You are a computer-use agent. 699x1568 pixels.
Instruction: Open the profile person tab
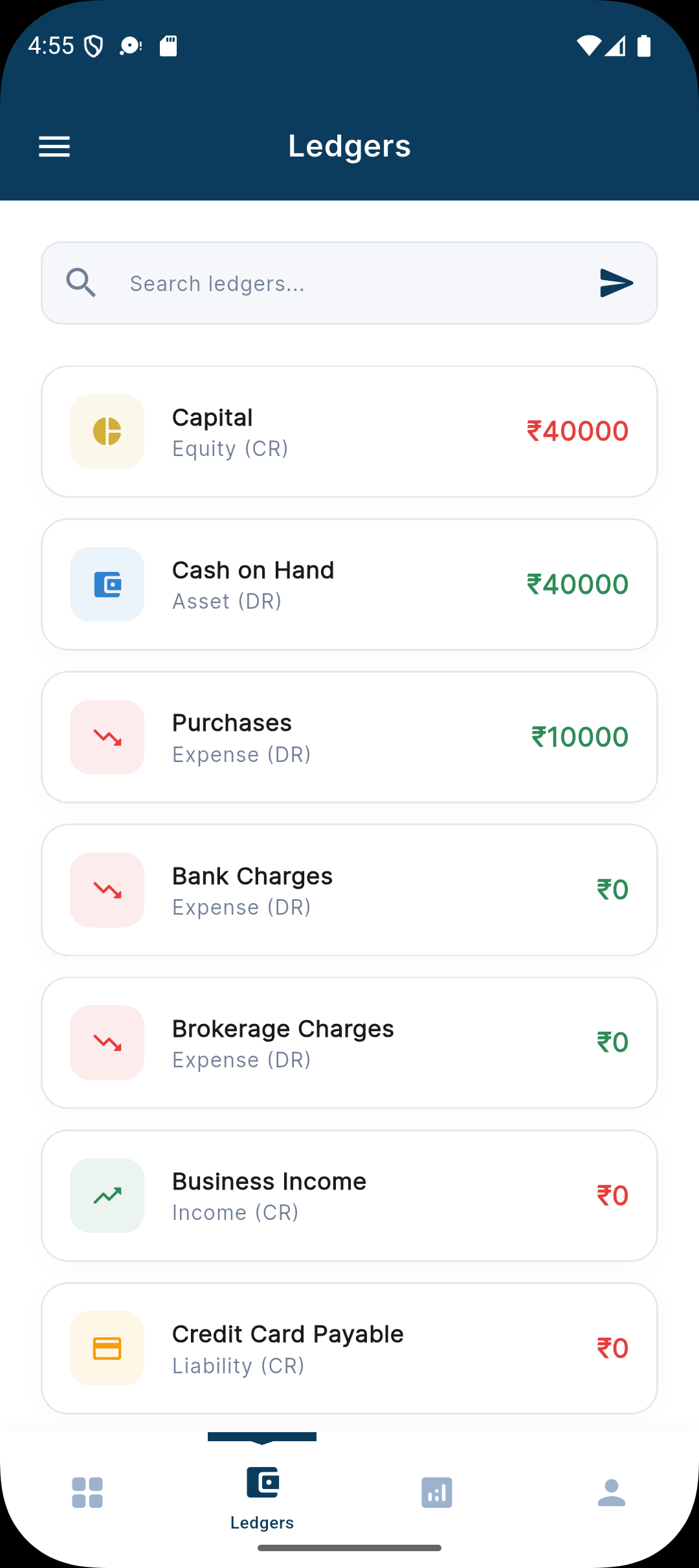coord(612,1493)
